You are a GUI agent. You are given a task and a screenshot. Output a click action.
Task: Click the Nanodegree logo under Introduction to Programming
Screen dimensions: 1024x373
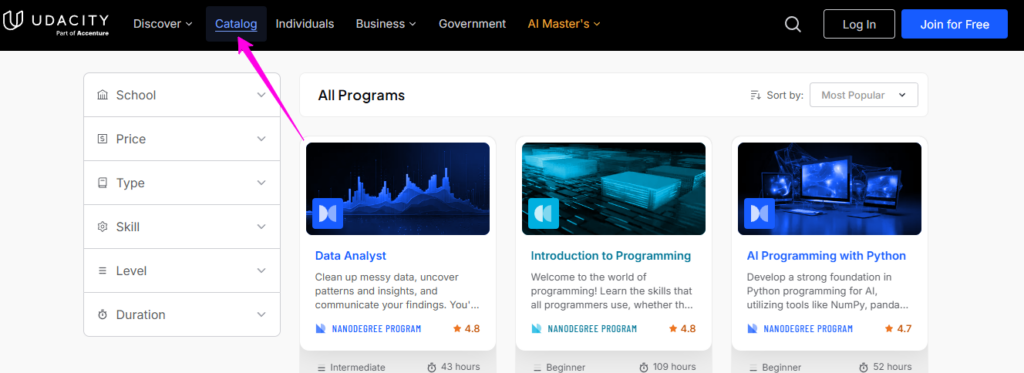[536, 329]
